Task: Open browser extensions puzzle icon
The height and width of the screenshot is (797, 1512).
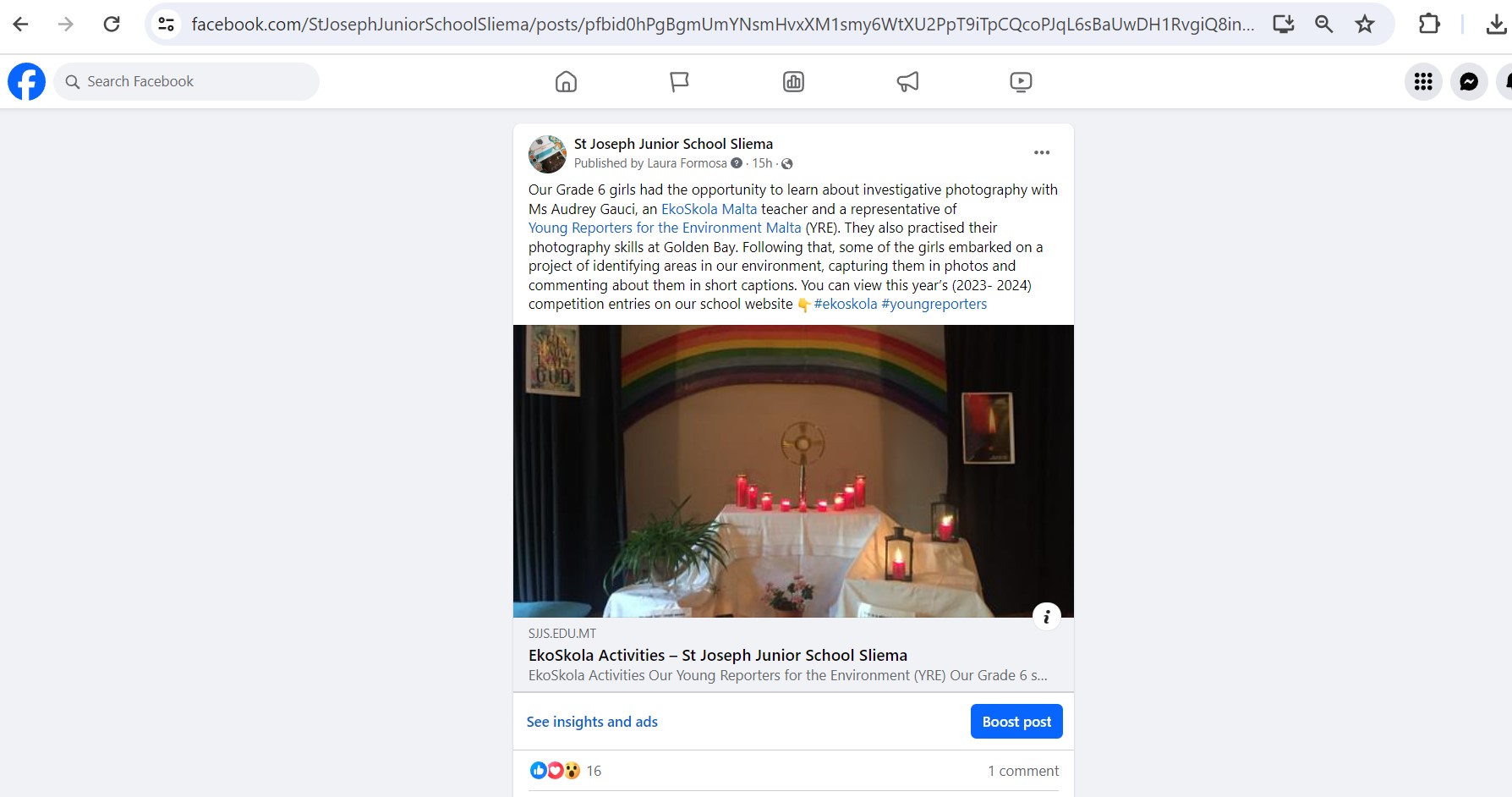Action: click(1429, 25)
